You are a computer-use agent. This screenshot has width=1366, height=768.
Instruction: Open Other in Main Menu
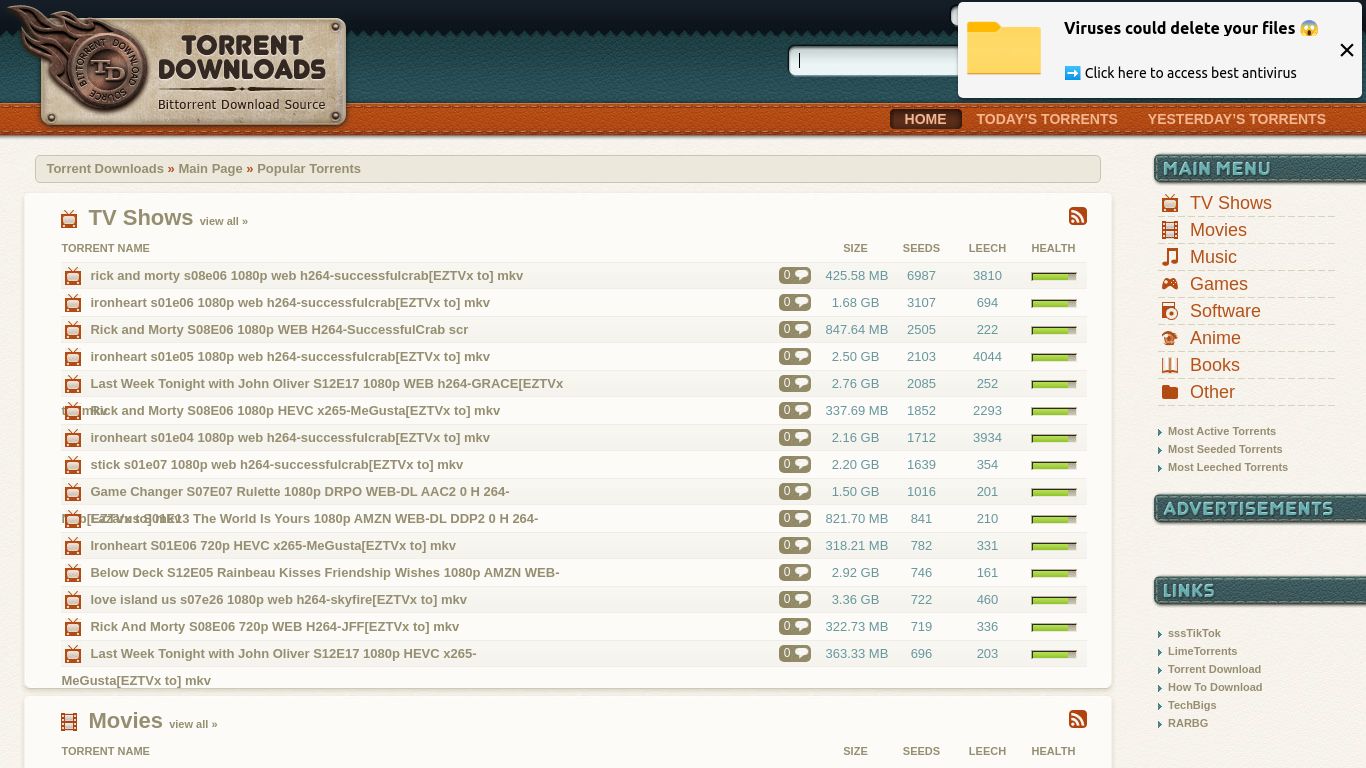(1212, 392)
